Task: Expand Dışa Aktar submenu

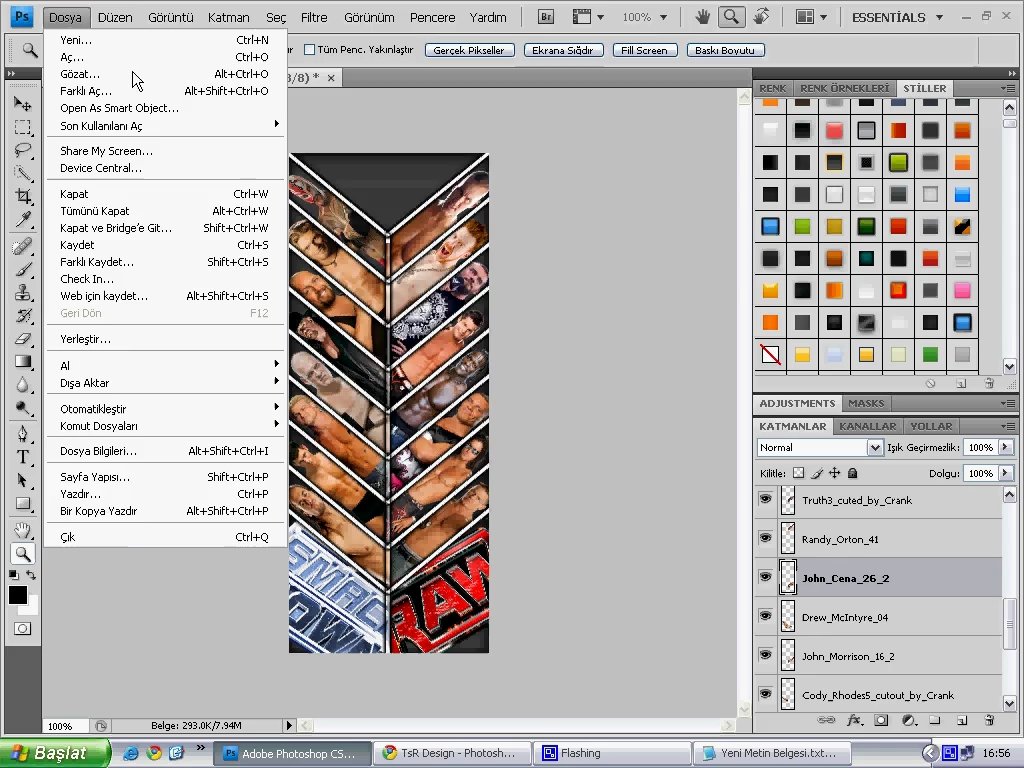Action: [x=167, y=383]
